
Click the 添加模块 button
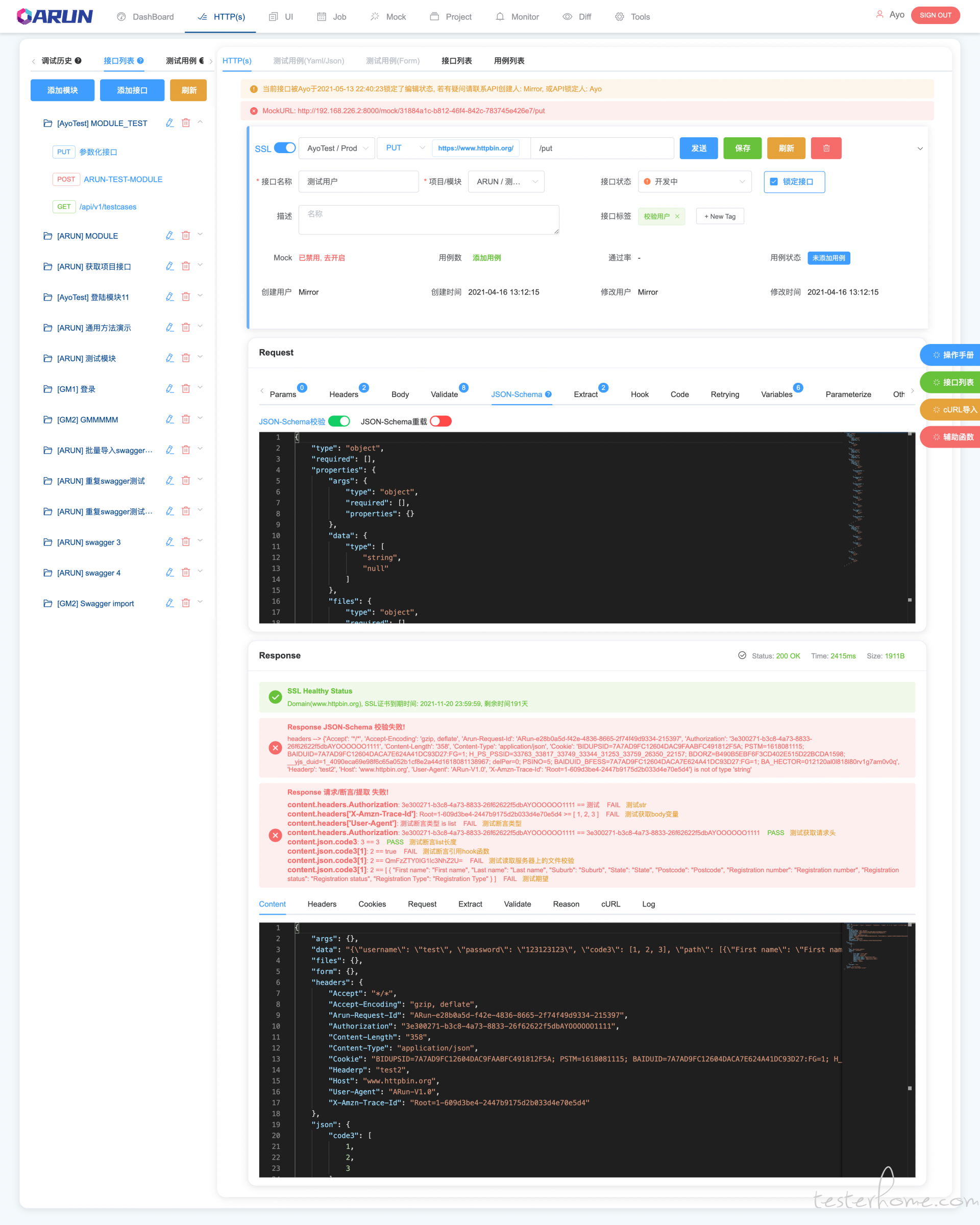[62, 90]
